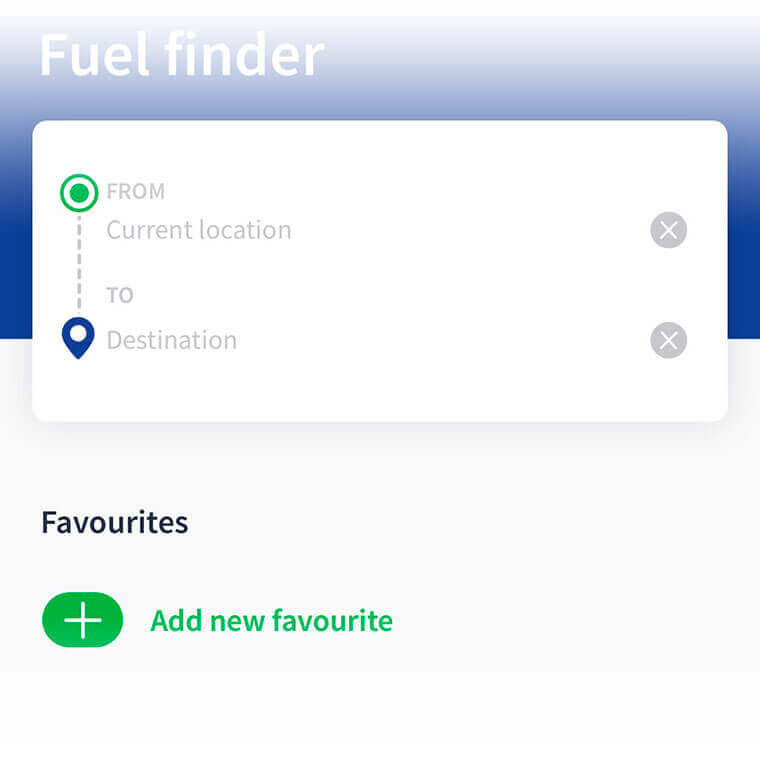Image resolution: width=760 pixels, height=760 pixels.
Task: Click the Add new favourite link
Action: click(x=271, y=621)
